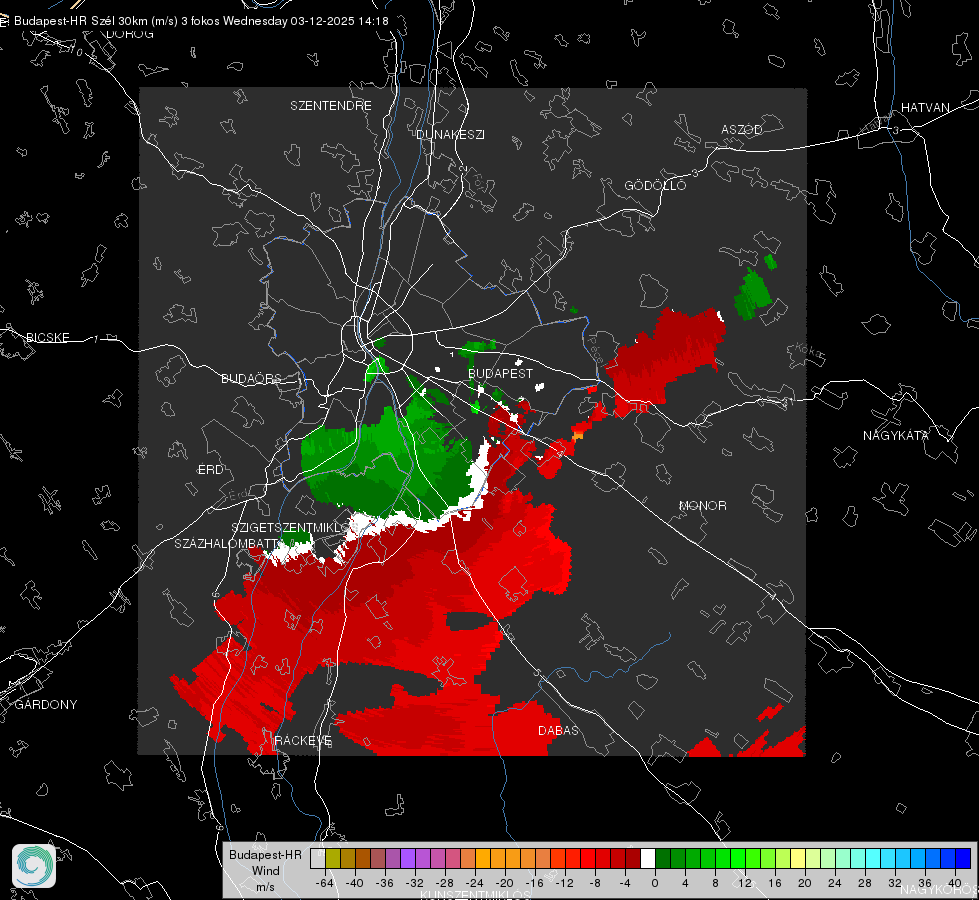Click the white zero-velocity legend swatch

tap(648, 859)
